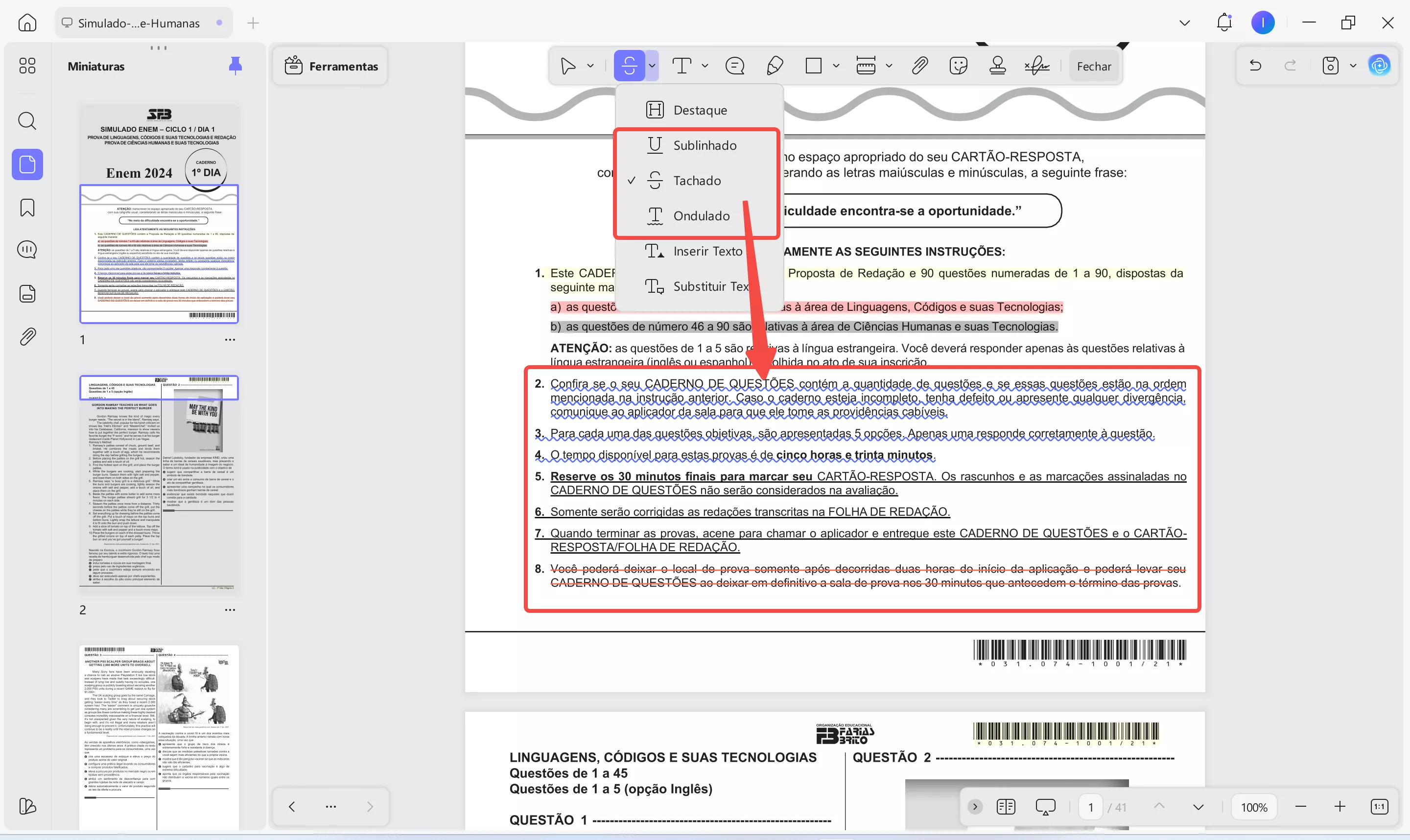Click the 100% zoom level control
This screenshot has width=1410, height=840.
point(1254,806)
